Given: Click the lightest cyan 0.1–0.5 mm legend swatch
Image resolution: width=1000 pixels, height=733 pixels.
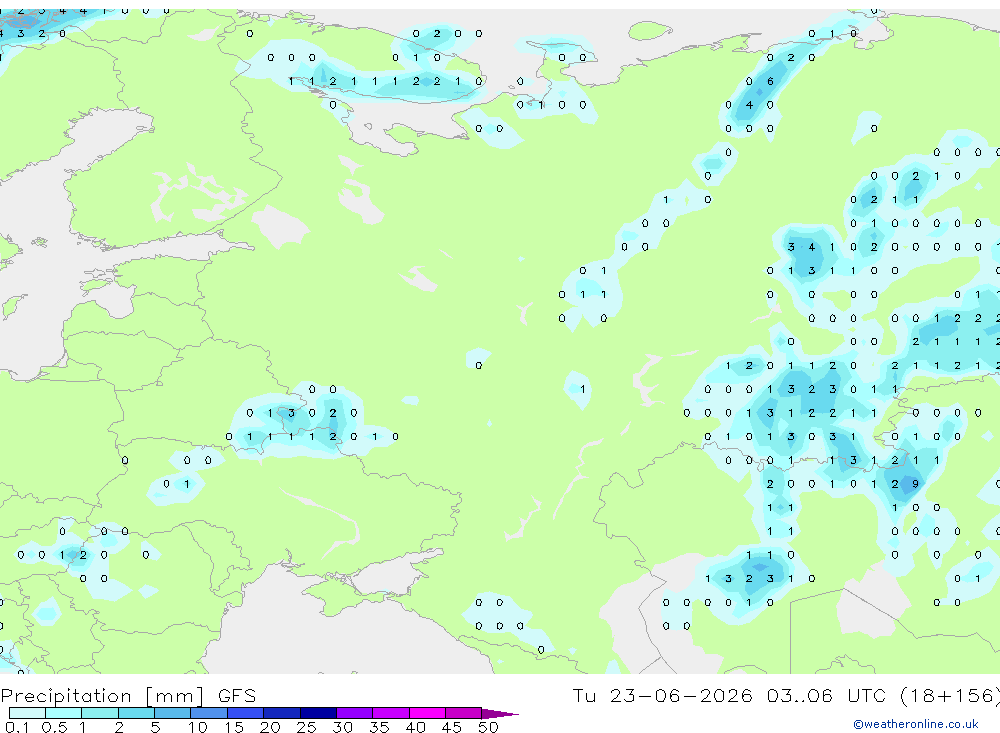Looking at the screenshot, I should [27, 713].
